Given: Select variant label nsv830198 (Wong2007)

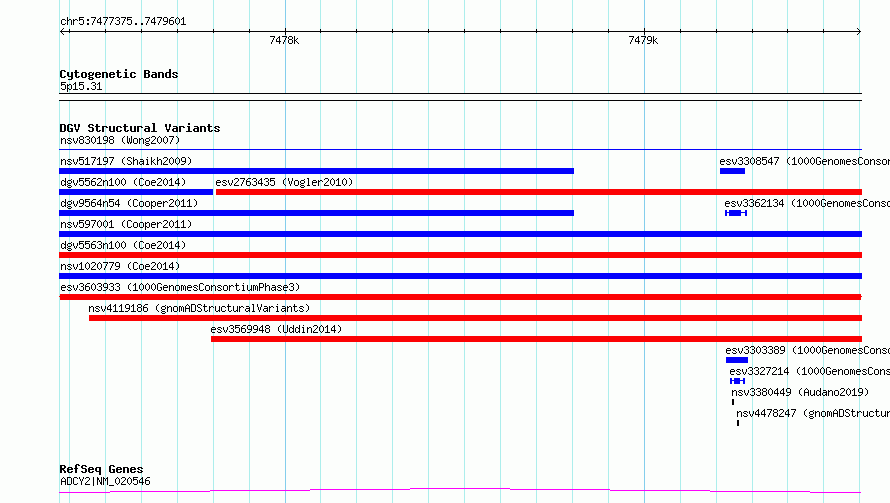Looking at the screenshot, I should click(120, 140).
